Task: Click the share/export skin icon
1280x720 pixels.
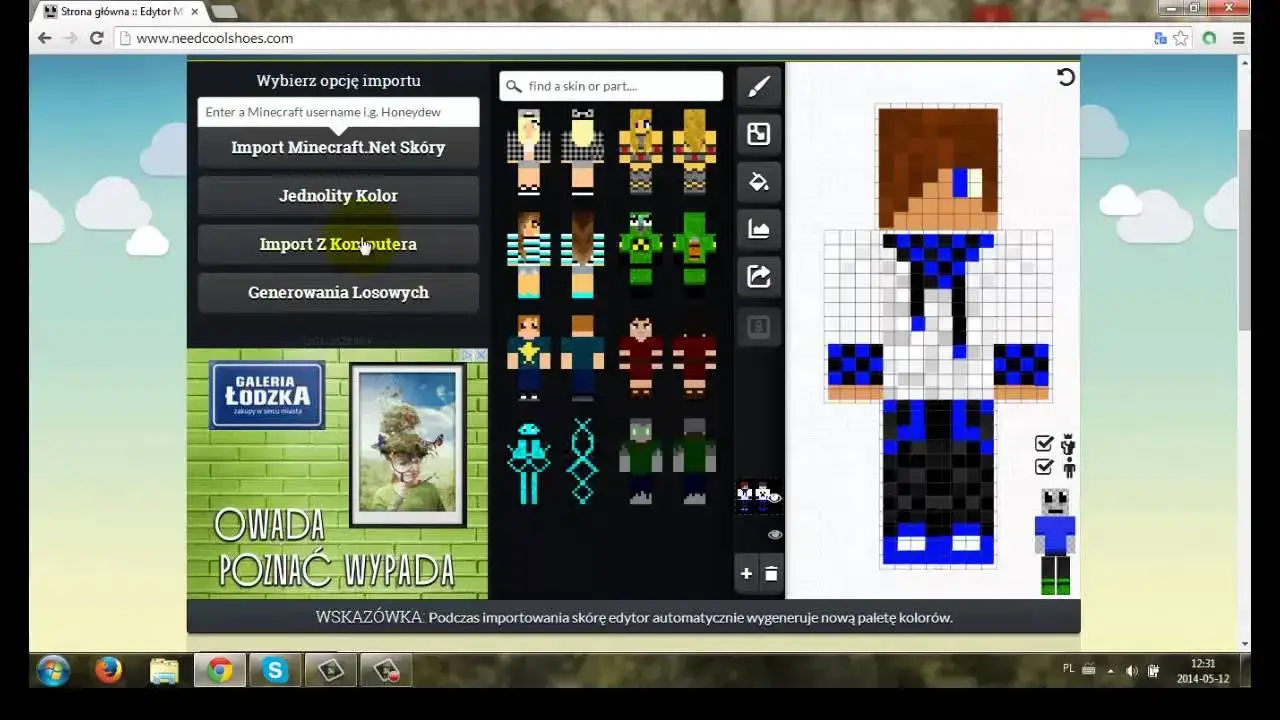Action: pos(758,276)
